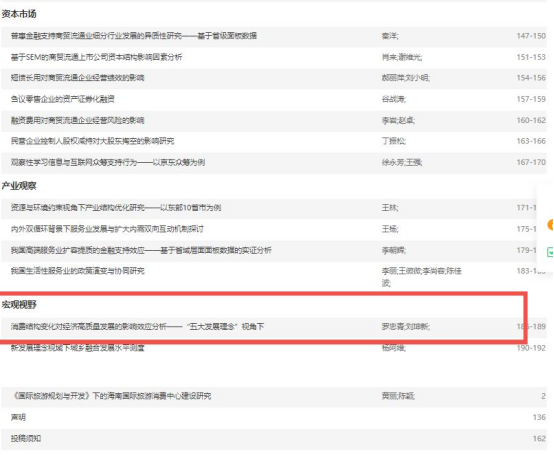Click the green icon on the floating sidebar

point(550,252)
